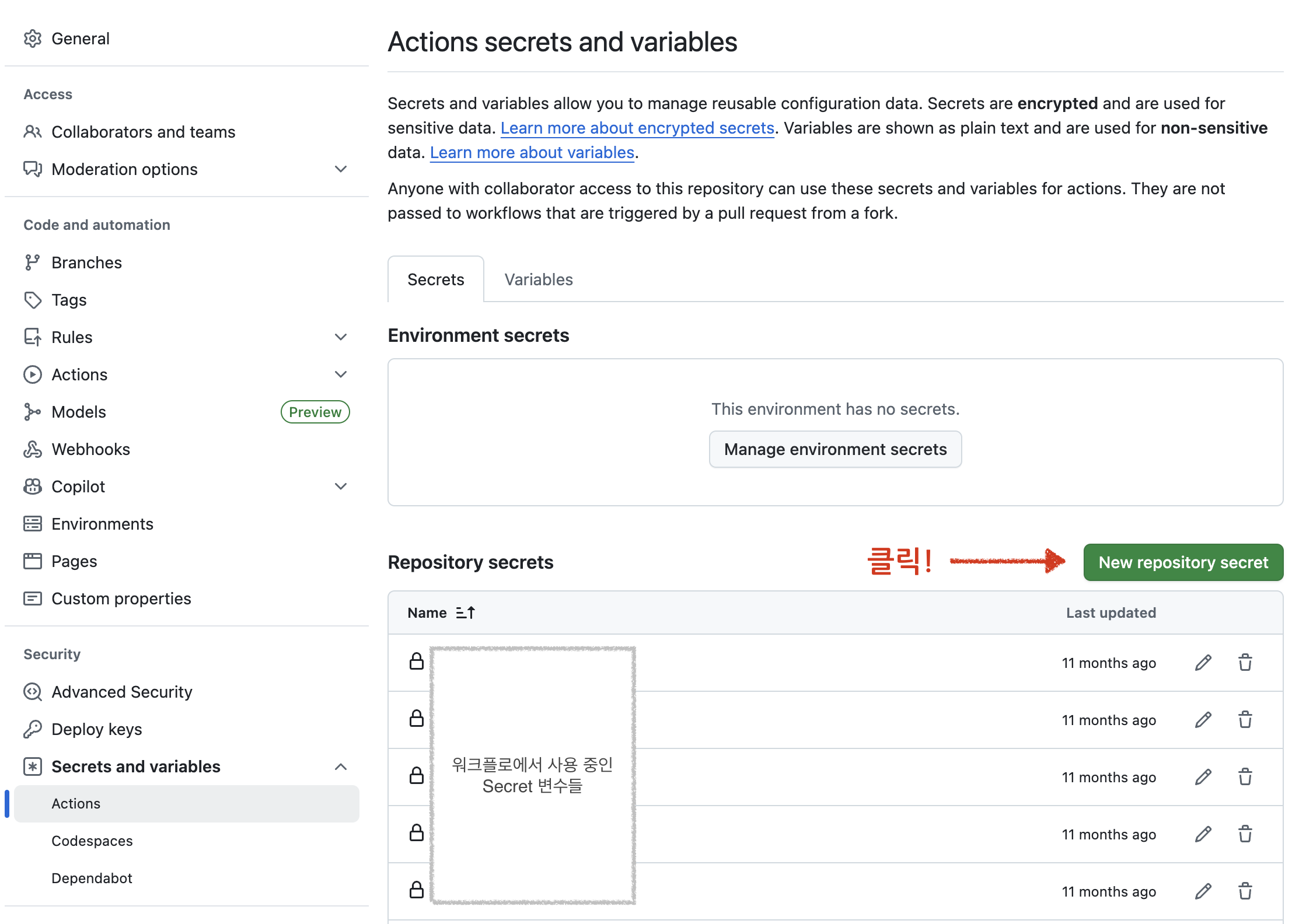Image resolution: width=1306 pixels, height=924 pixels.
Task: Open Learn more about encrypted secrets link
Action: [x=637, y=128]
